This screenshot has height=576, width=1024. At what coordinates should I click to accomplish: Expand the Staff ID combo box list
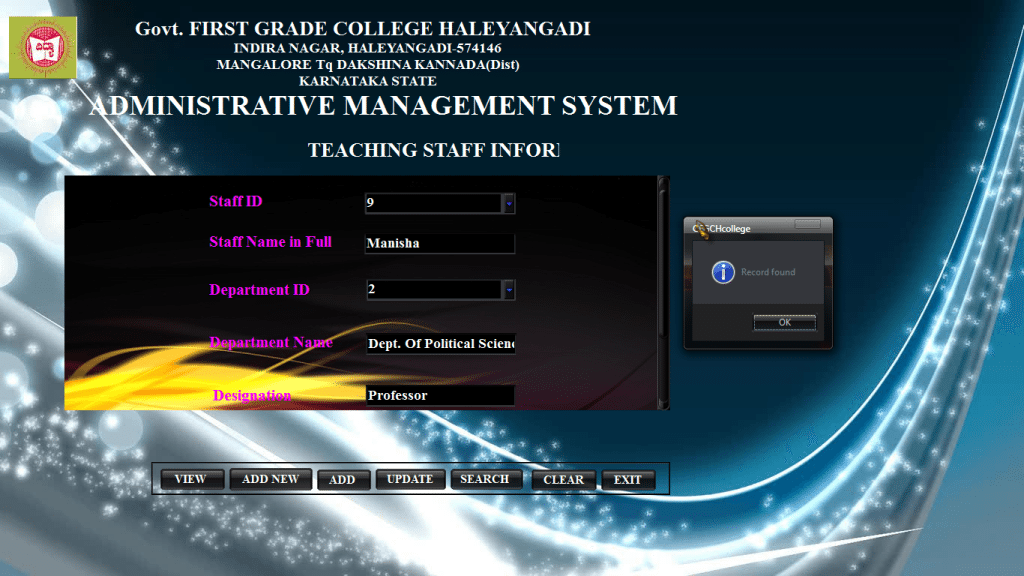[x=508, y=203]
